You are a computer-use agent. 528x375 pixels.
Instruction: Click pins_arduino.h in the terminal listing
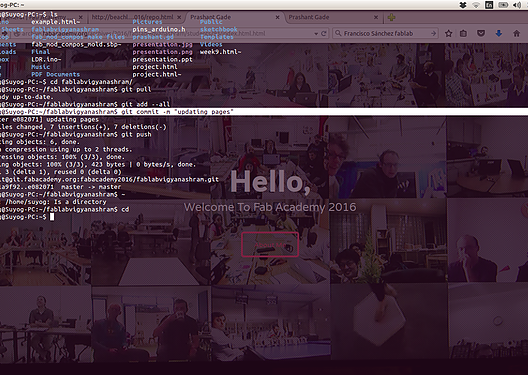(159, 30)
